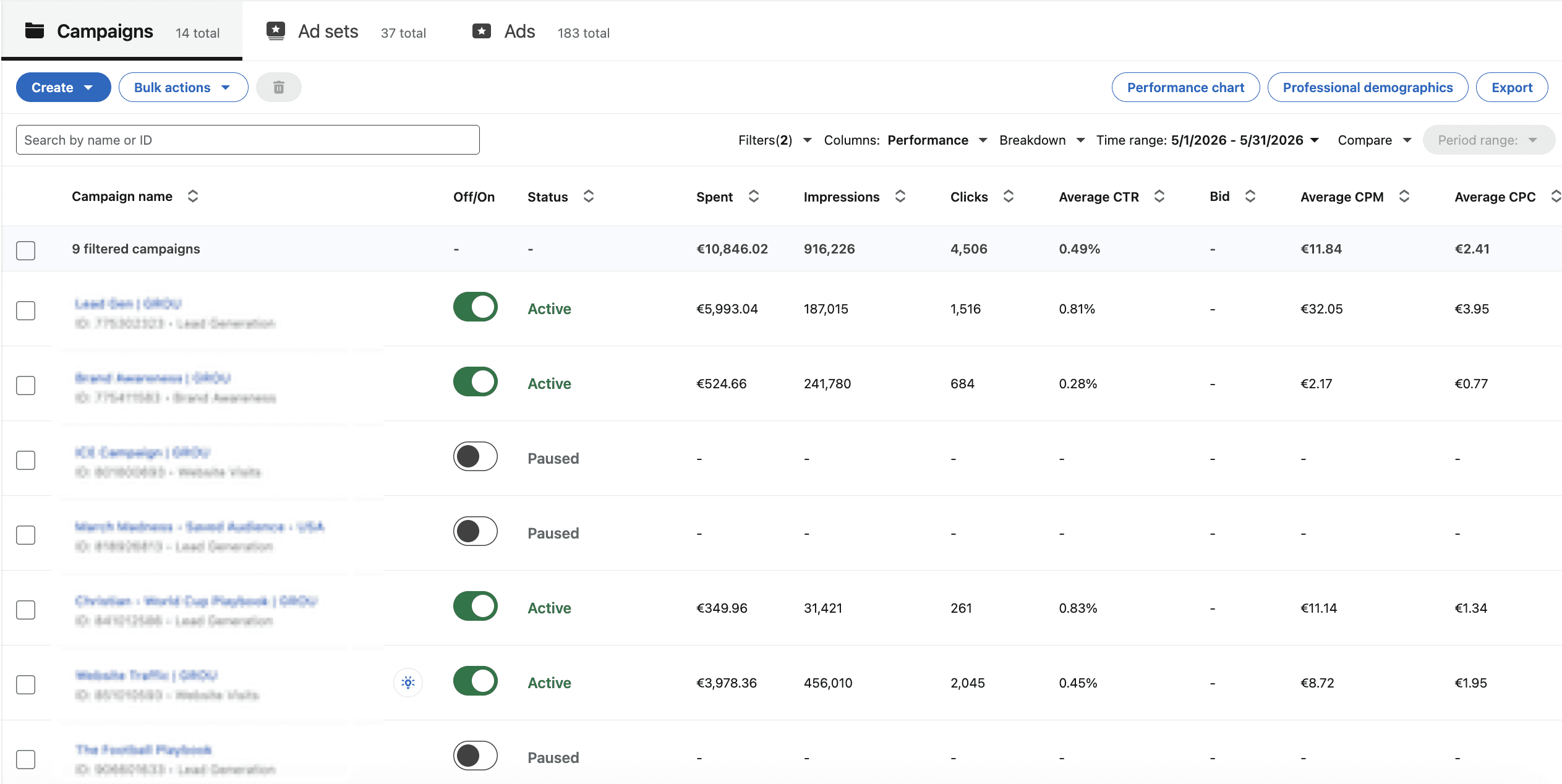This screenshot has height=784, width=1562.
Task: Click the €11.84 average CPM total
Action: pyautogui.click(x=1321, y=249)
